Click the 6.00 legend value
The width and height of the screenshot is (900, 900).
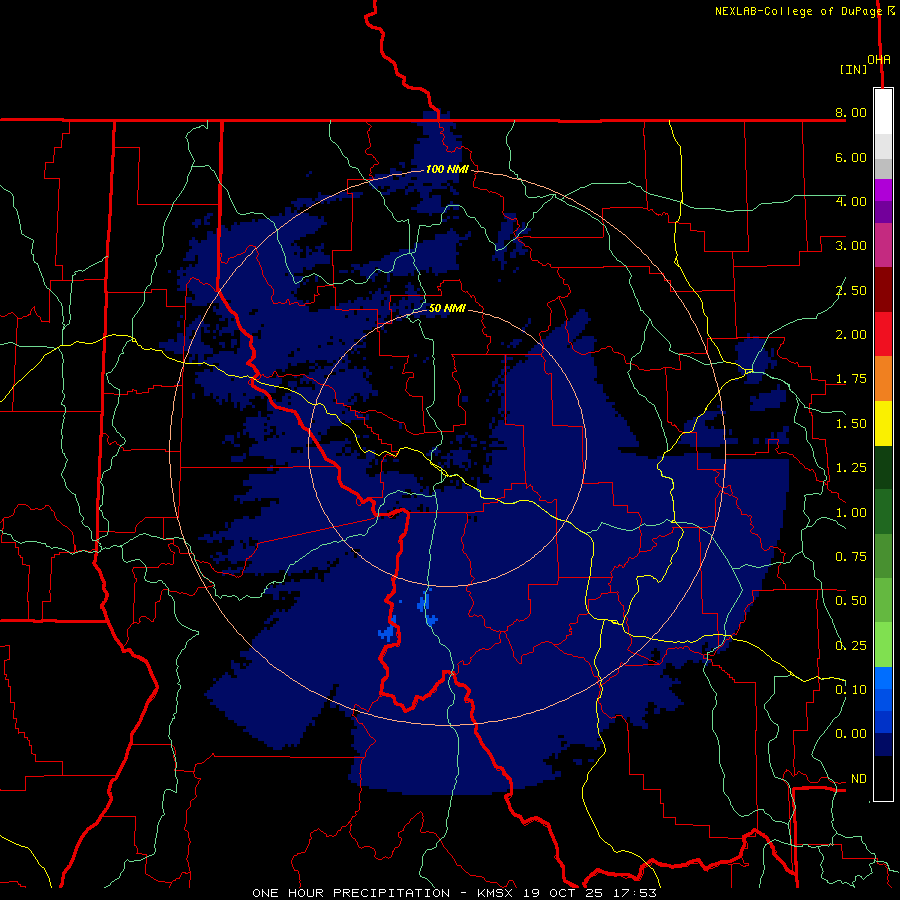click(x=851, y=157)
